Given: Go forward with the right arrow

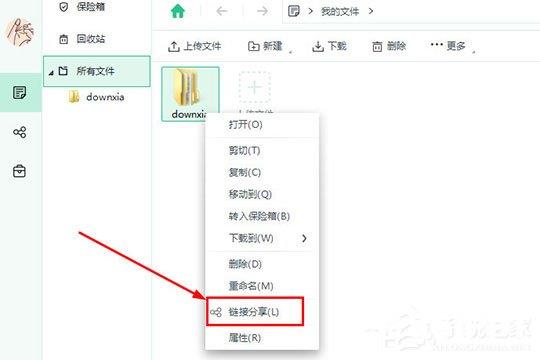Looking at the screenshot, I should (262, 11).
